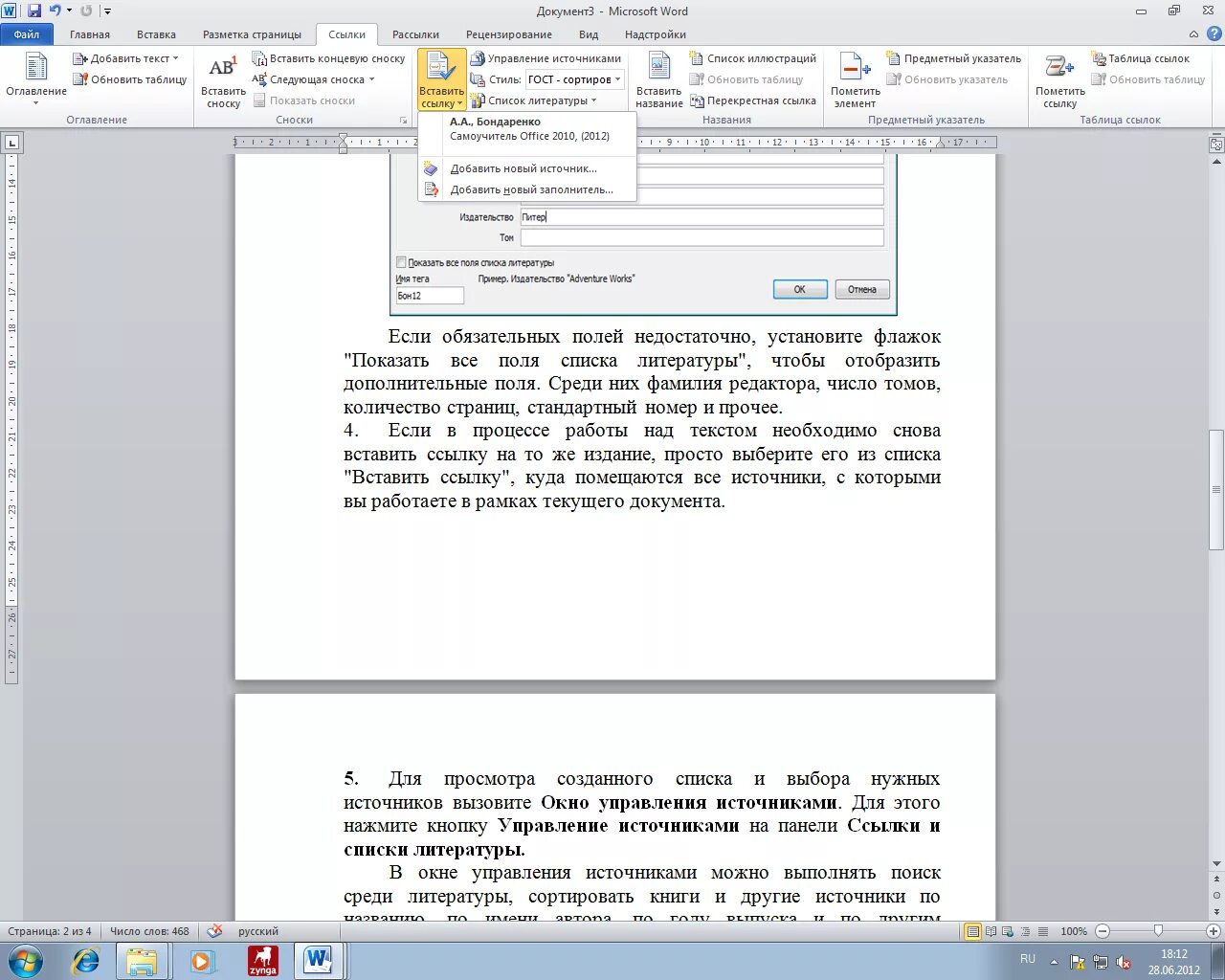Expand the Следующая сноска dropdown

[x=371, y=79]
